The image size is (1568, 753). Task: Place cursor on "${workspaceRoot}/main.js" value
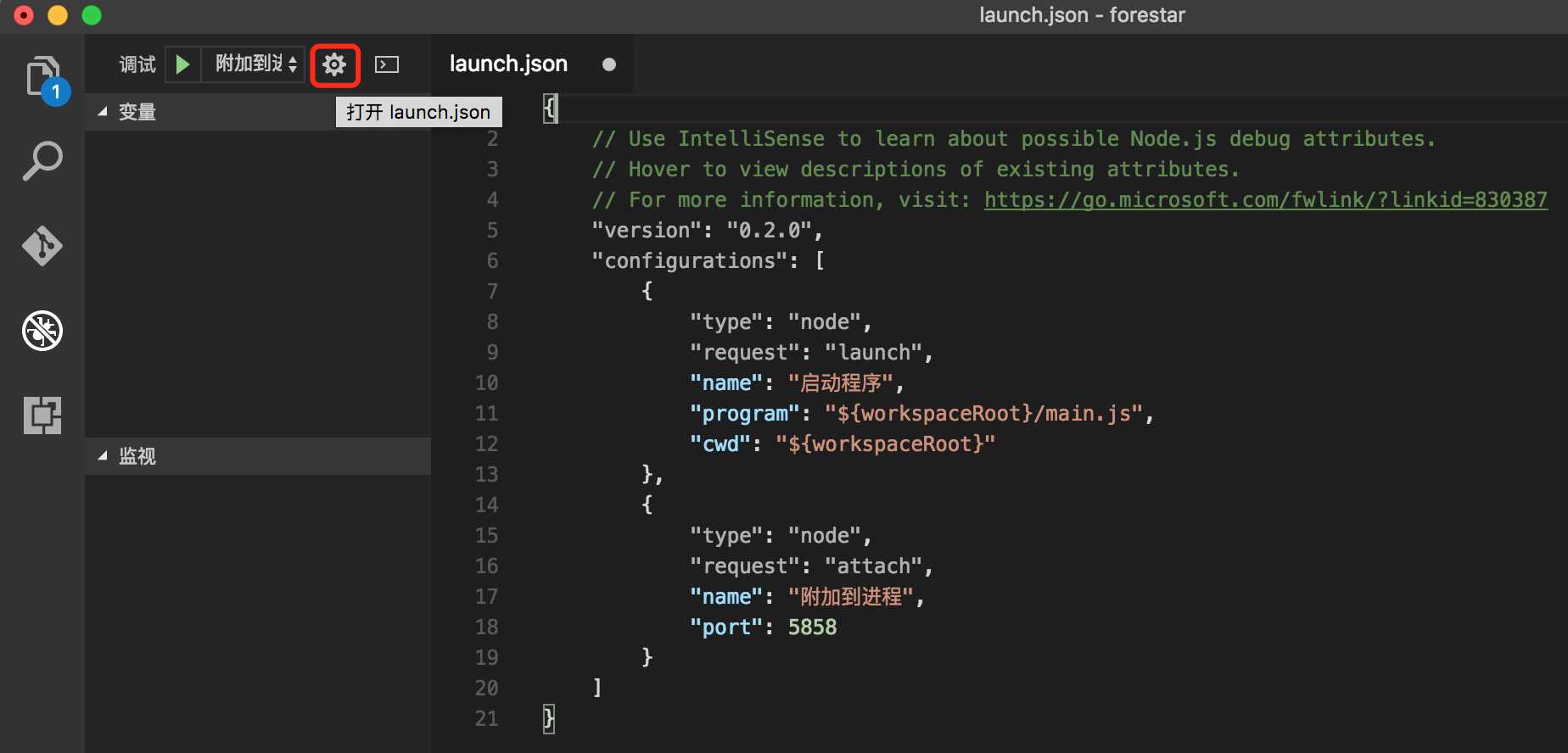coord(983,414)
